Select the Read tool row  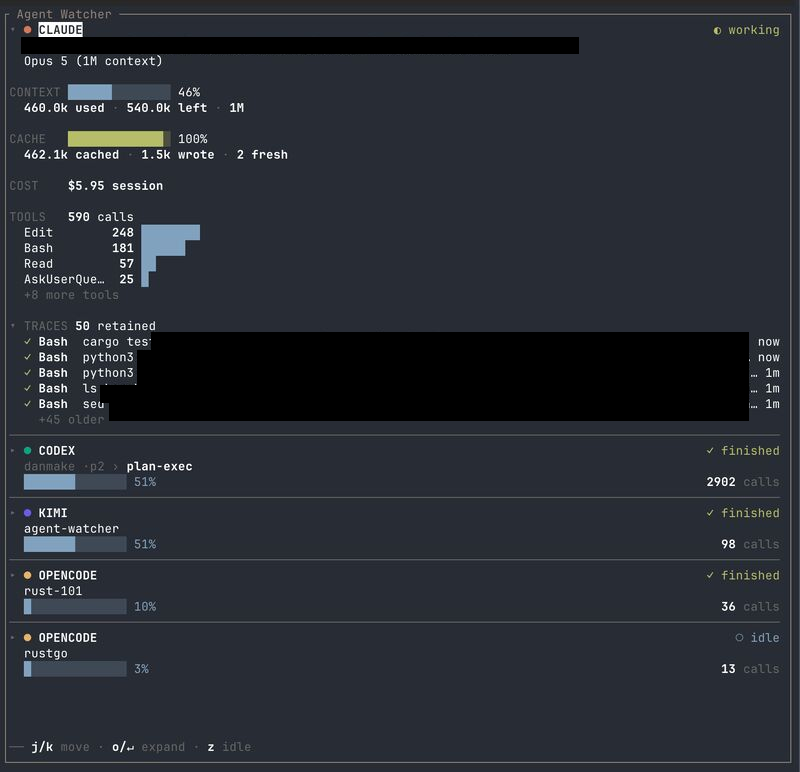[x=90, y=264]
